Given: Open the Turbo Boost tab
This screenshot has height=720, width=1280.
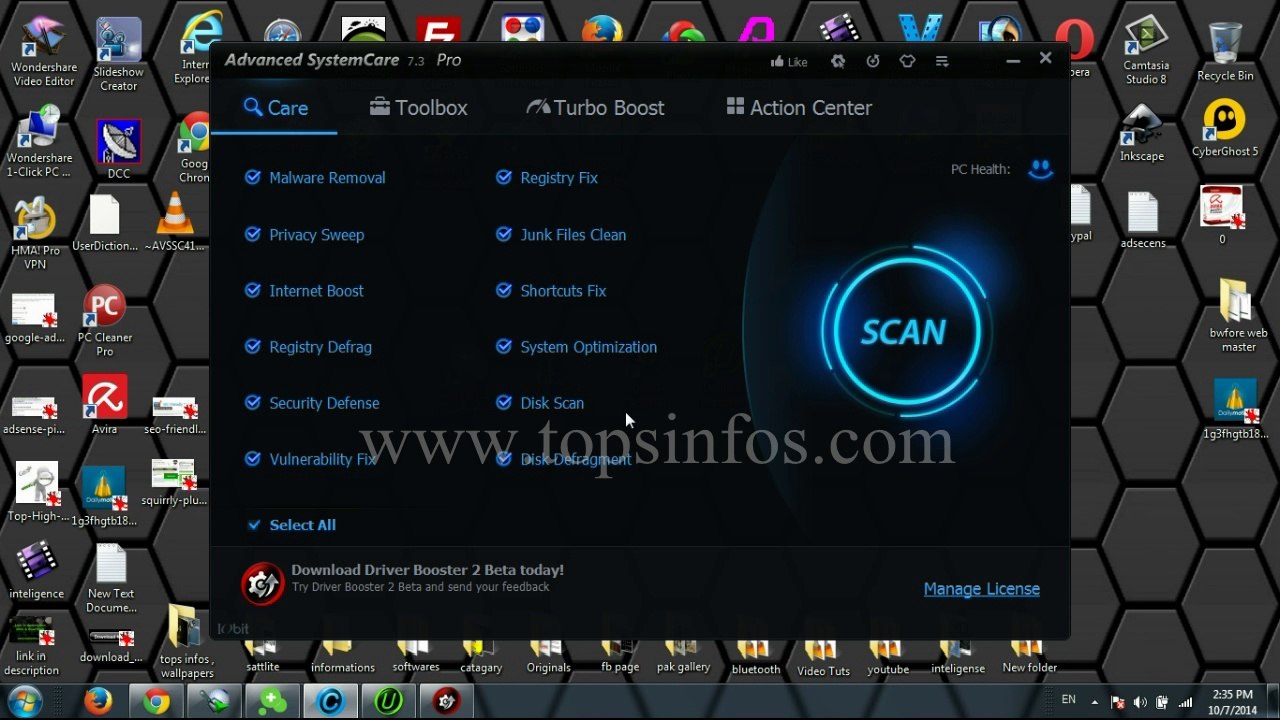Looking at the screenshot, I should coord(595,108).
